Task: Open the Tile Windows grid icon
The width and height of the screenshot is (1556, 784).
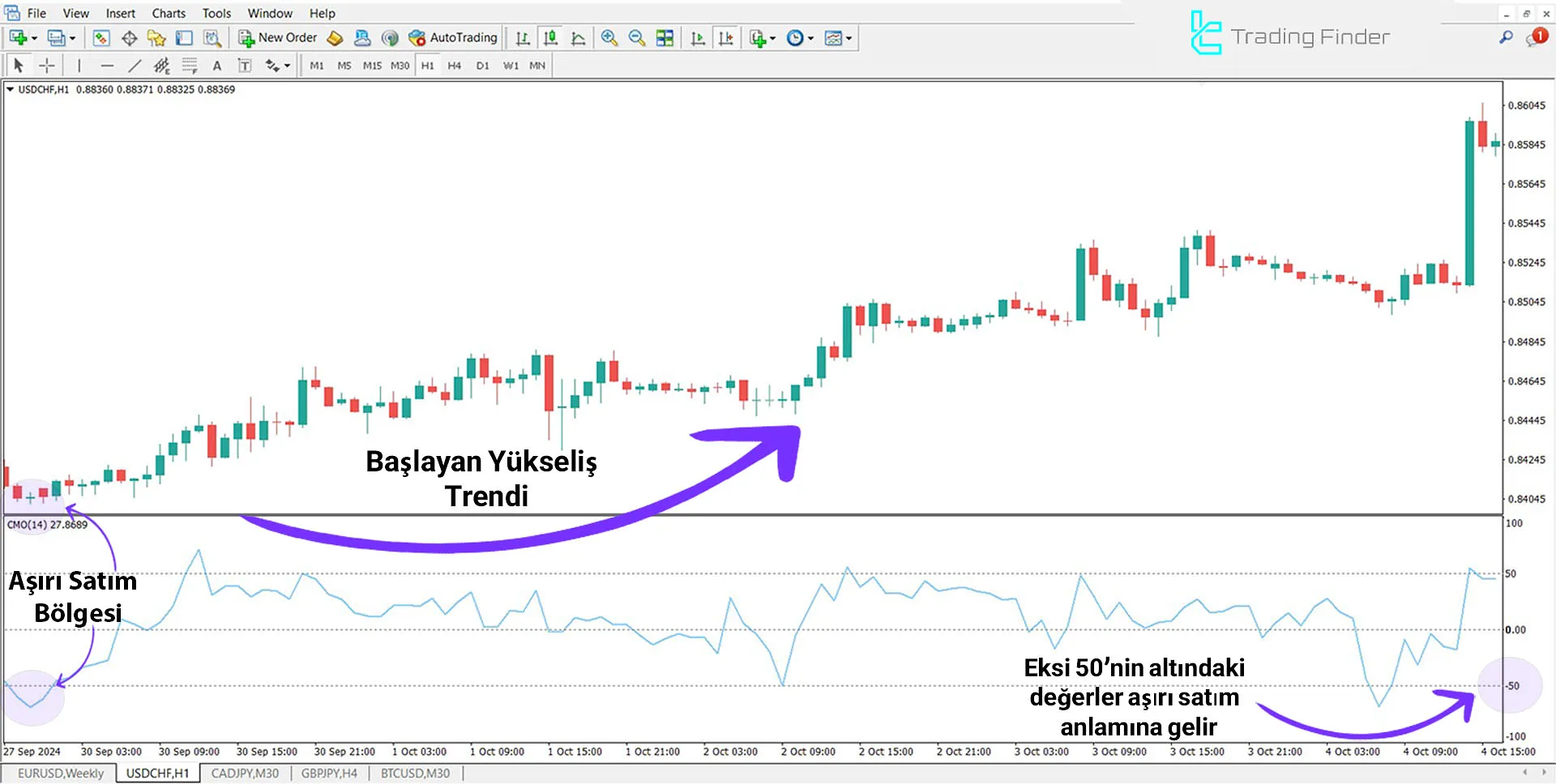Action: [665, 38]
